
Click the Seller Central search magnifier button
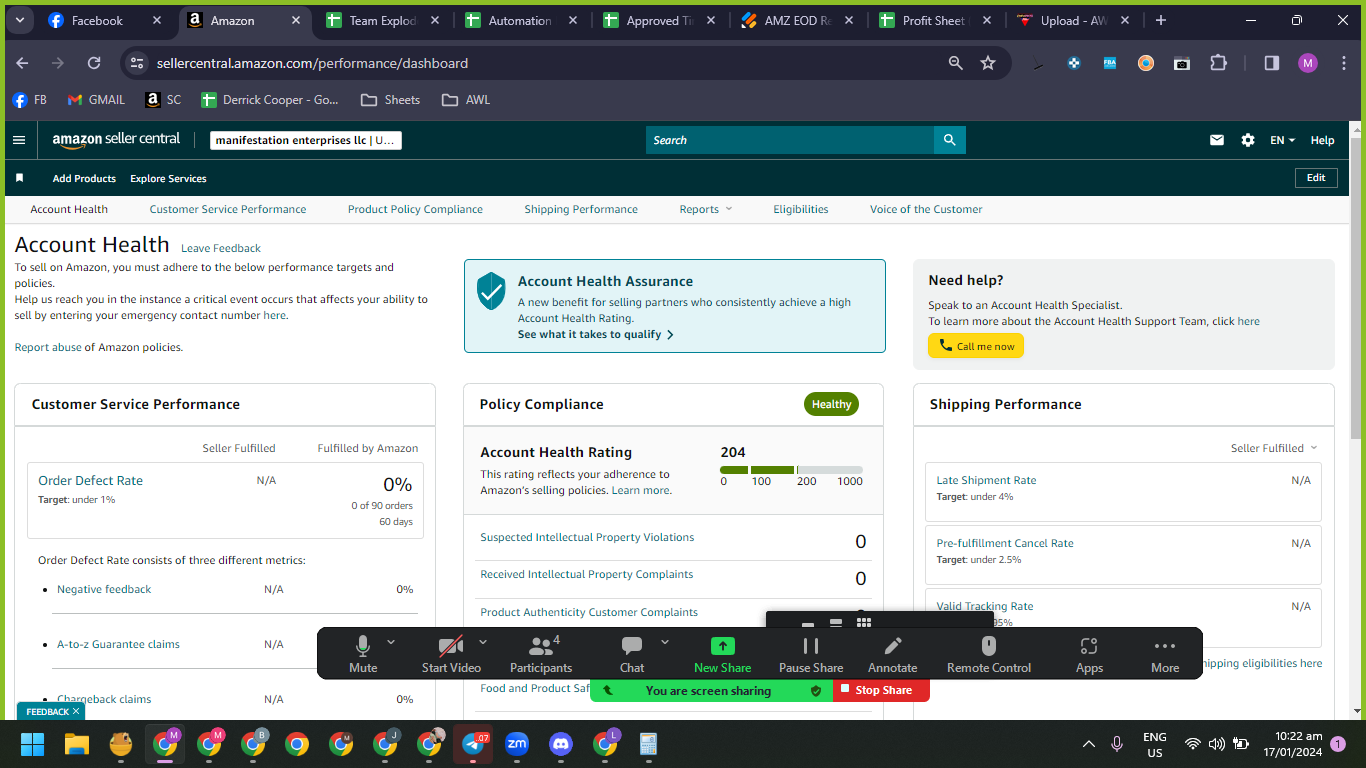pyautogui.click(x=949, y=140)
